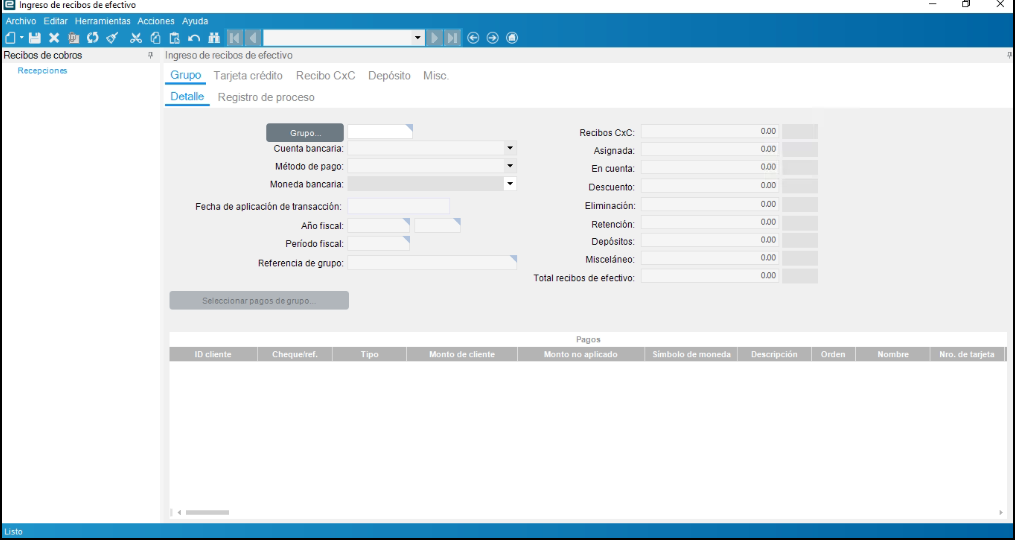The width and height of the screenshot is (1015, 540).
Task: Select the Registro de proceso sub-tab
Action: coord(266,97)
